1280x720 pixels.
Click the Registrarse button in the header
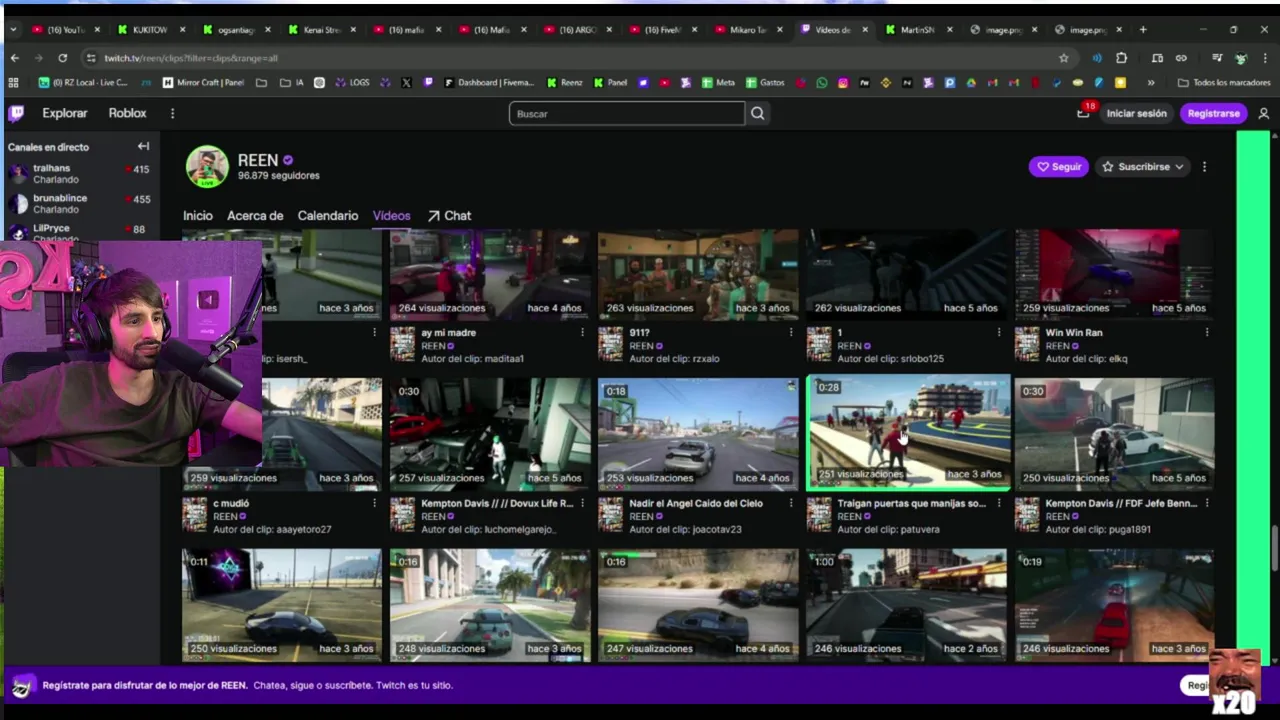coord(1213,113)
